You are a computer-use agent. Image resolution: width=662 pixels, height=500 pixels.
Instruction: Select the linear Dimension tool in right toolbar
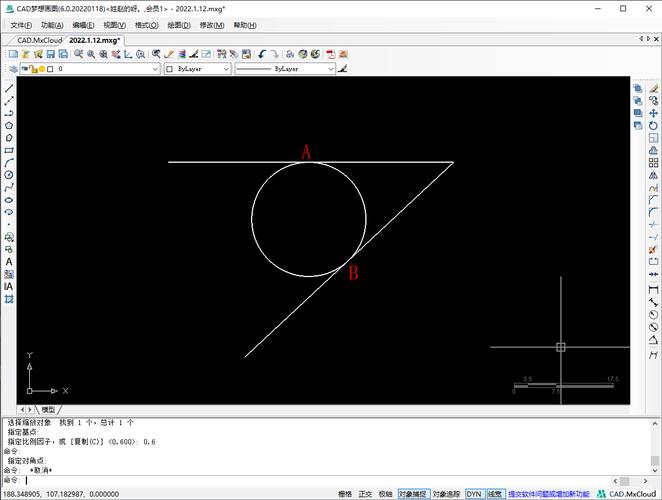click(653, 289)
